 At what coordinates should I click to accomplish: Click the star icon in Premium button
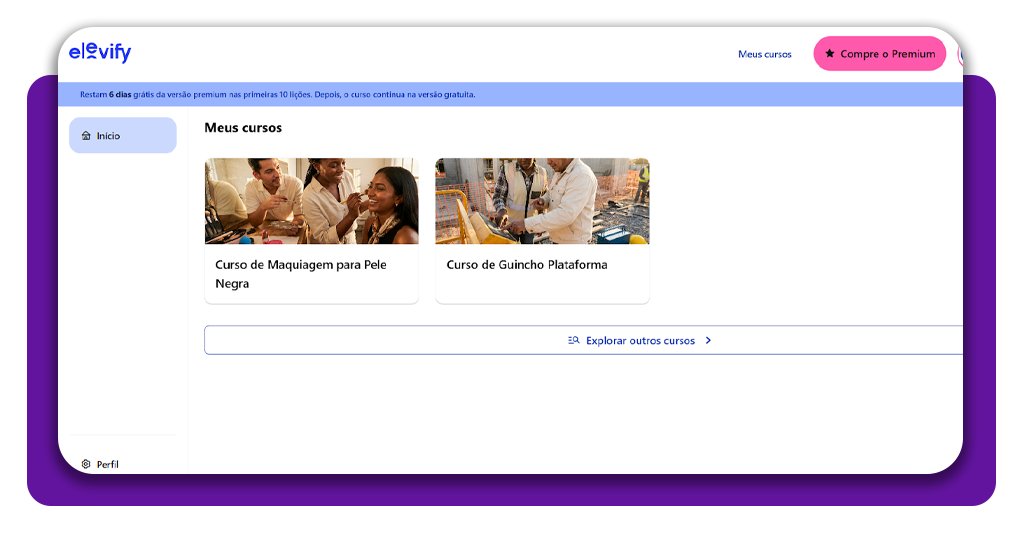click(830, 54)
